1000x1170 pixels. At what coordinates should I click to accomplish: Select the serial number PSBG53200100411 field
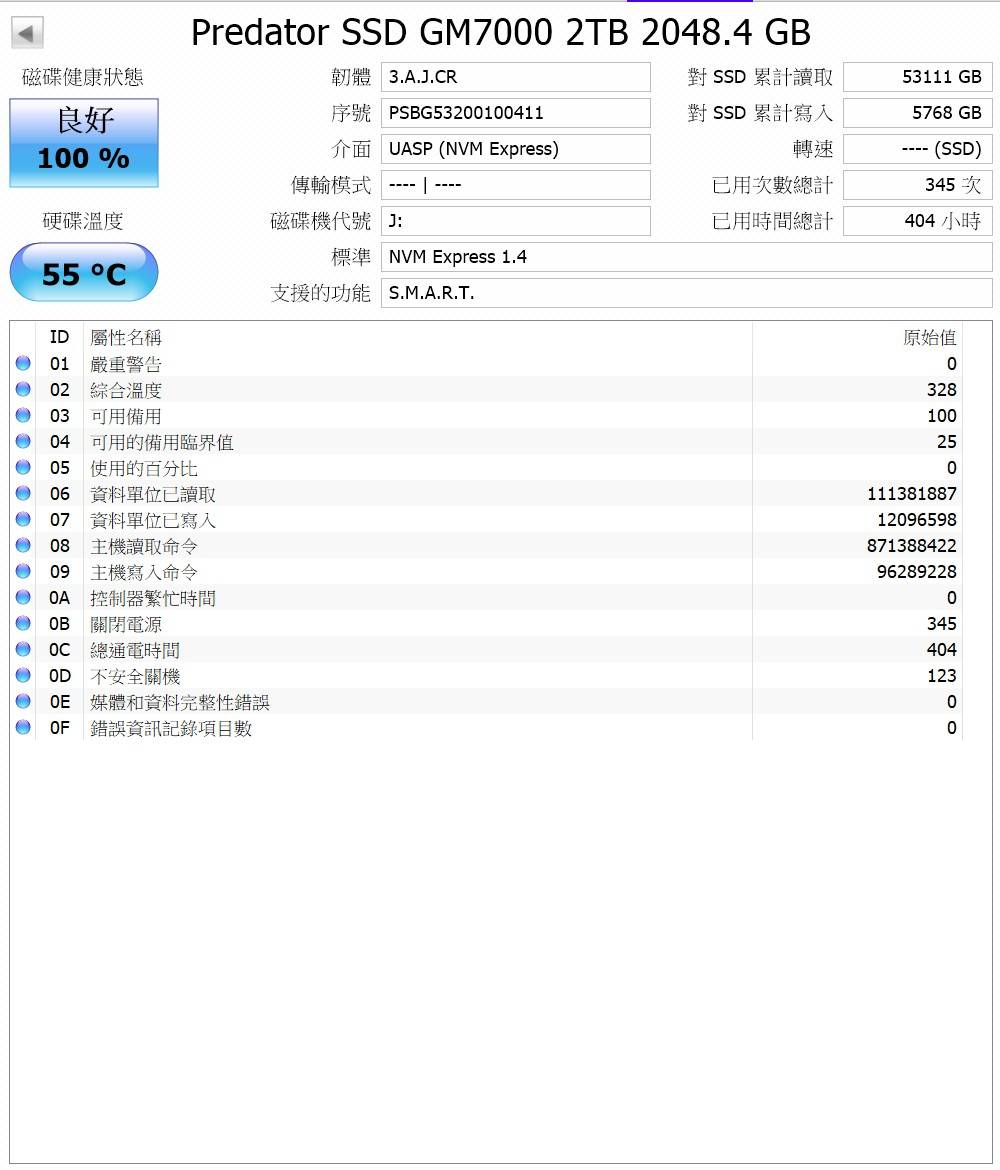pyautogui.click(x=516, y=113)
